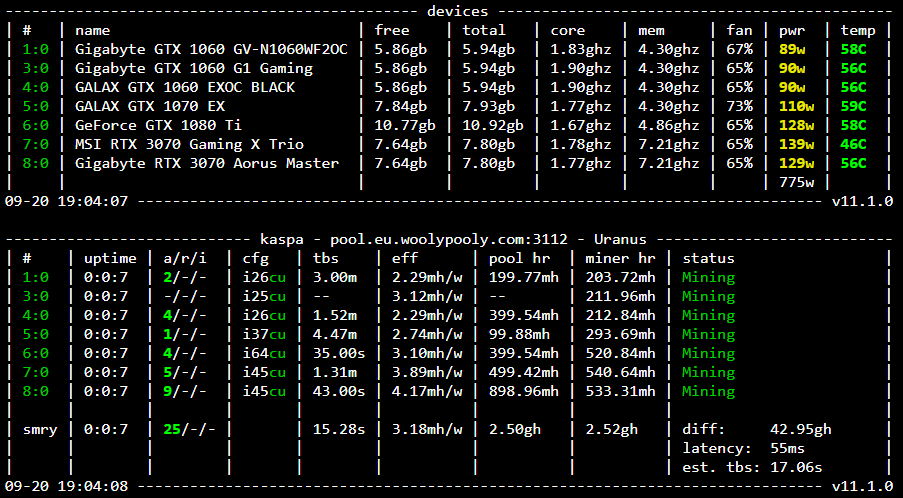This screenshot has height=498, width=903.
Task: Click the 4.86ghz mem clock value
Action: click(669, 126)
